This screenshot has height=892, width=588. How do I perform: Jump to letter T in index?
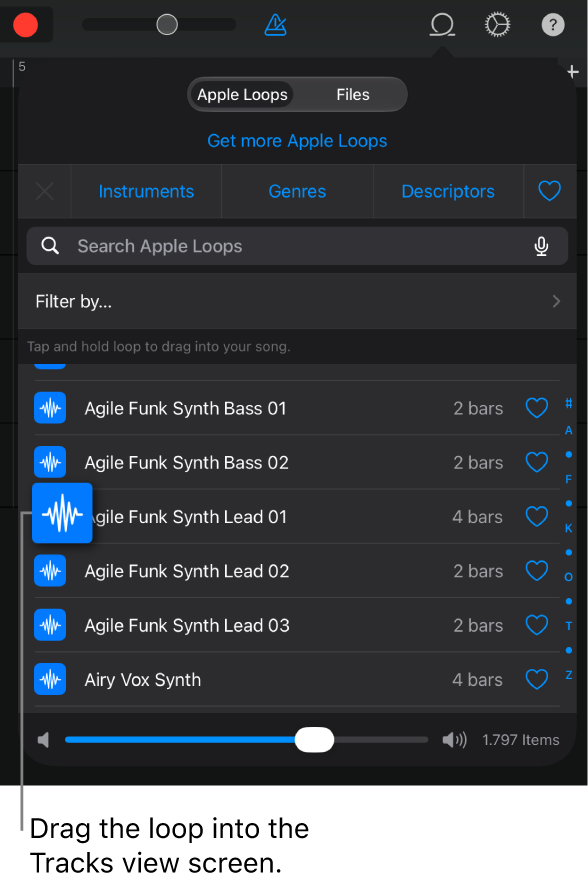[x=569, y=626]
